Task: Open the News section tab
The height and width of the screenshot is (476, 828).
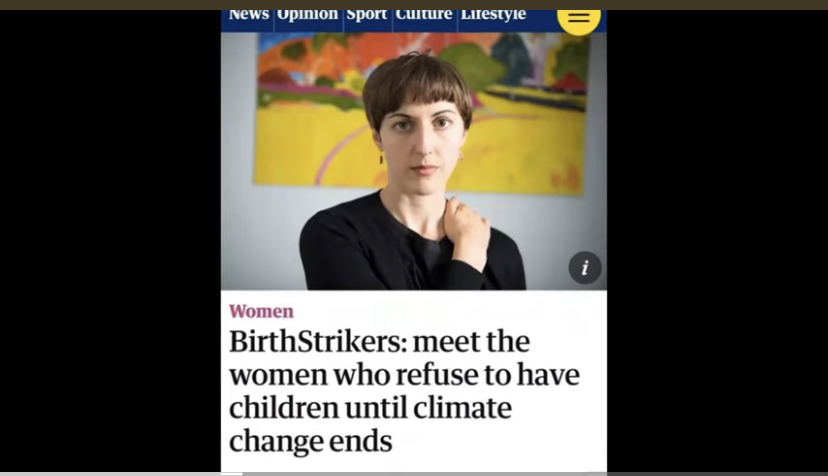Action: point(248,16)
